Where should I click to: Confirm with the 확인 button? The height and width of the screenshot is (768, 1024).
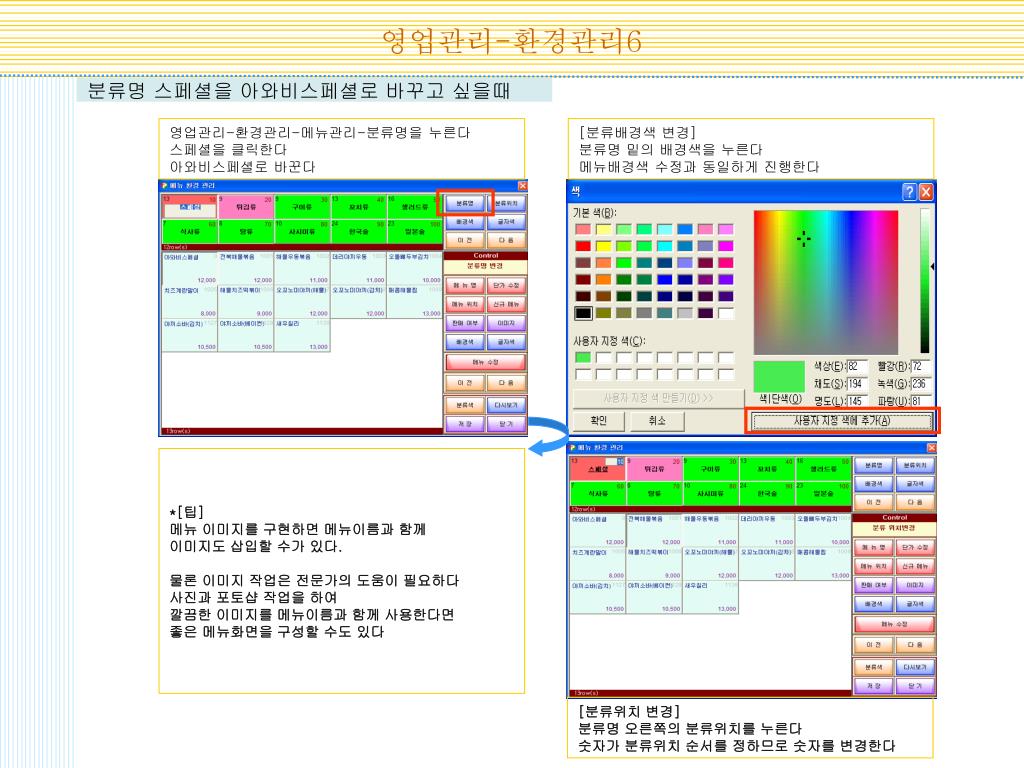598,421
